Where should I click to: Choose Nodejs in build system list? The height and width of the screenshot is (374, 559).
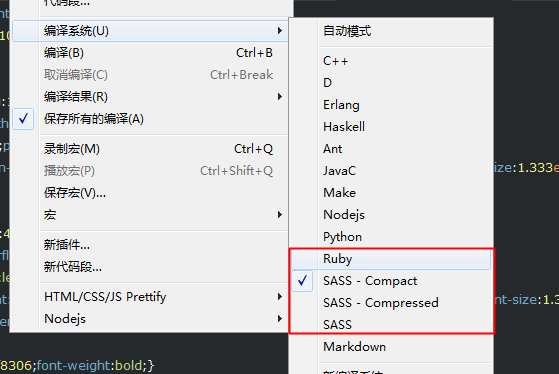[391, 215]
